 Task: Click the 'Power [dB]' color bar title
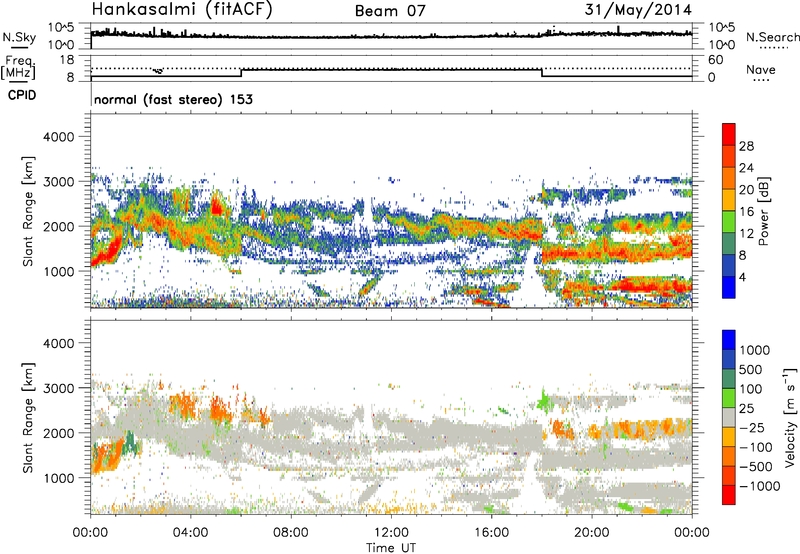click(763, 211)
